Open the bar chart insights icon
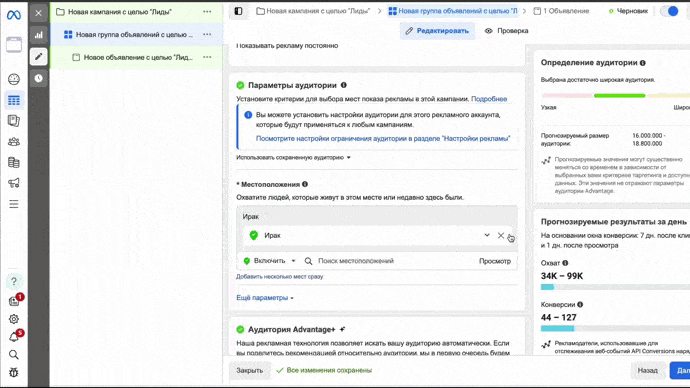 [39, 35]
